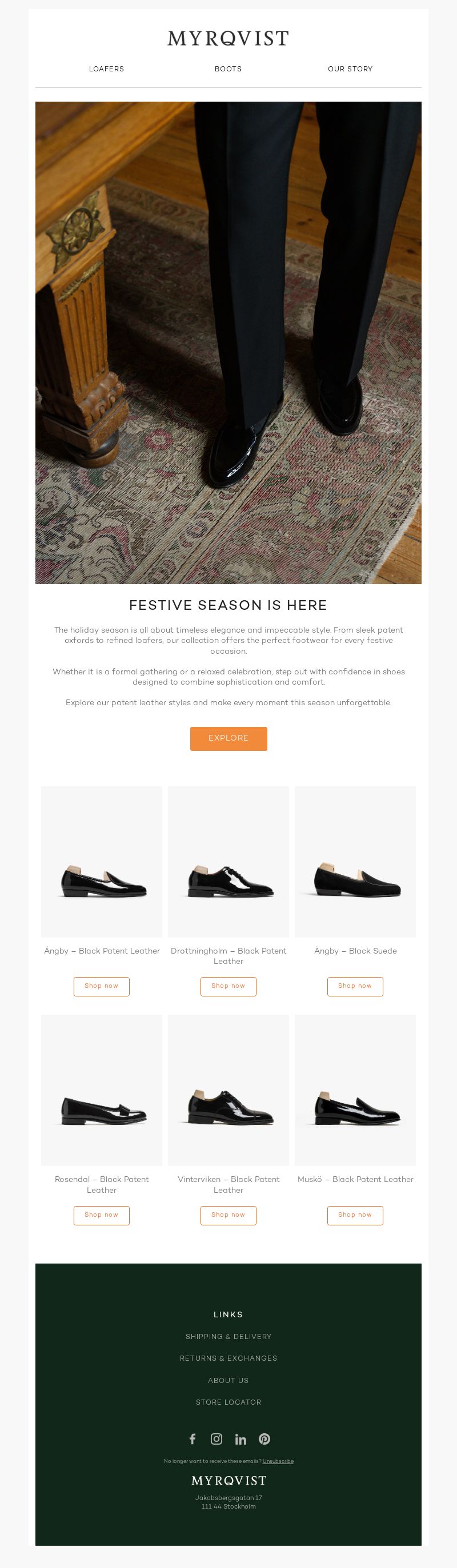Go to the Loafers menu item
This screenshot has width=457, height=1568.
coord(107,69)
